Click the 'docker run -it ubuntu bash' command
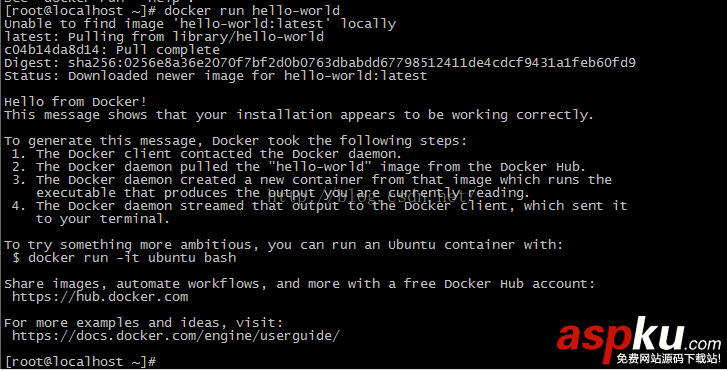 [x=132, y=258]
